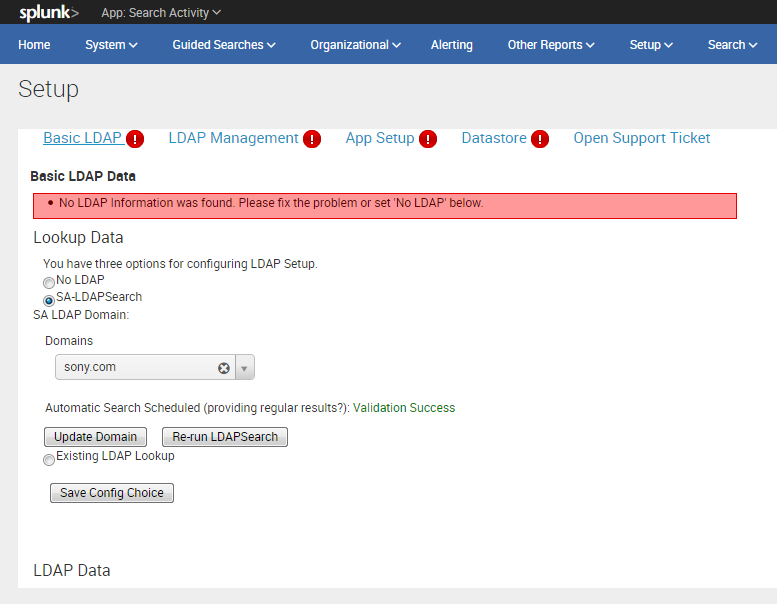The width and height of the screenshot is (777, 604).
Task: Click the warning icon beside App Setup
Action: click(428, 139)
